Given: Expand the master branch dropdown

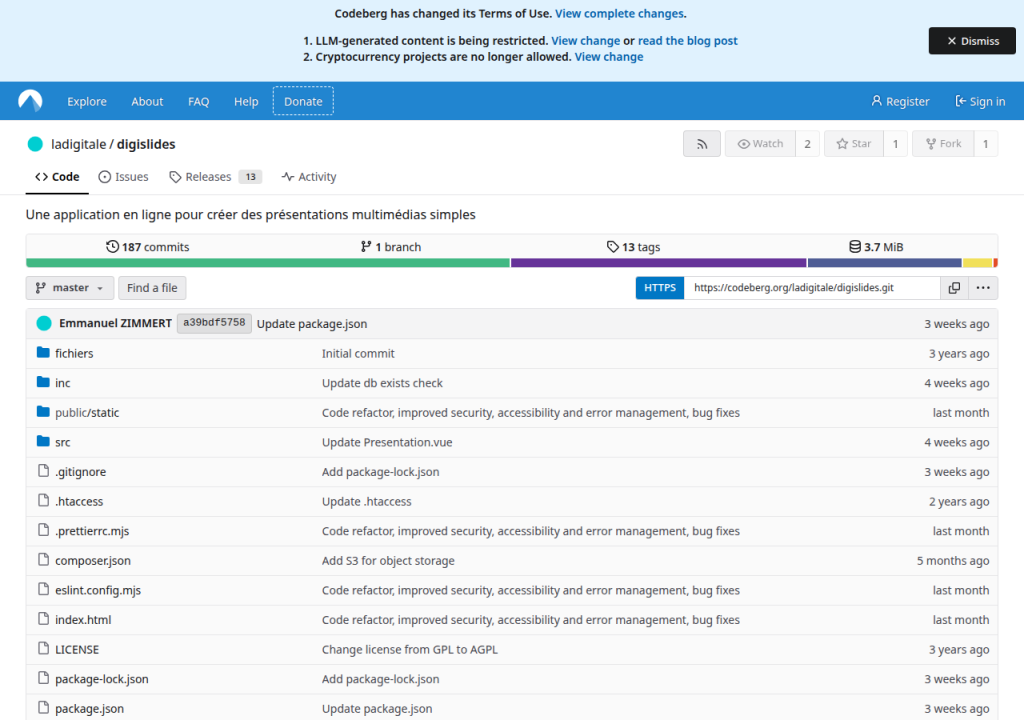Looking at the screenshot, I should click(70, 287).
